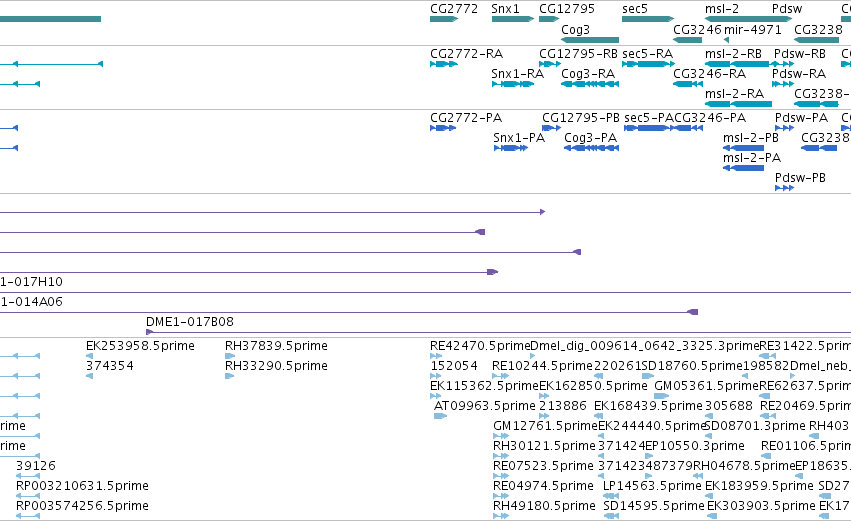Screen dimensions: 851x521
Task: Click the msl-2-RB transcript label
Action: (x=733, y=54)
